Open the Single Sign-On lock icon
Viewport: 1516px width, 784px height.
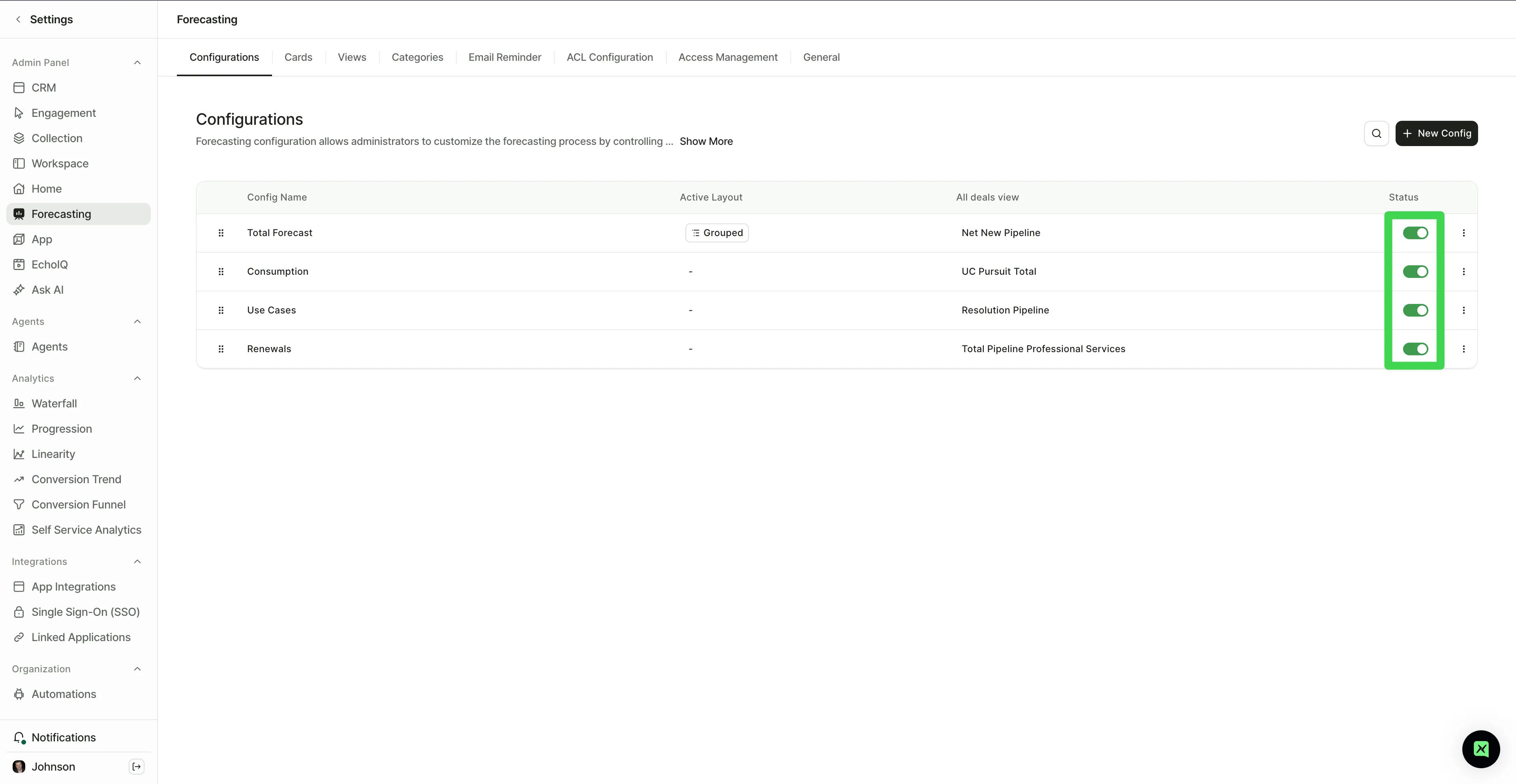coord(19,612)
